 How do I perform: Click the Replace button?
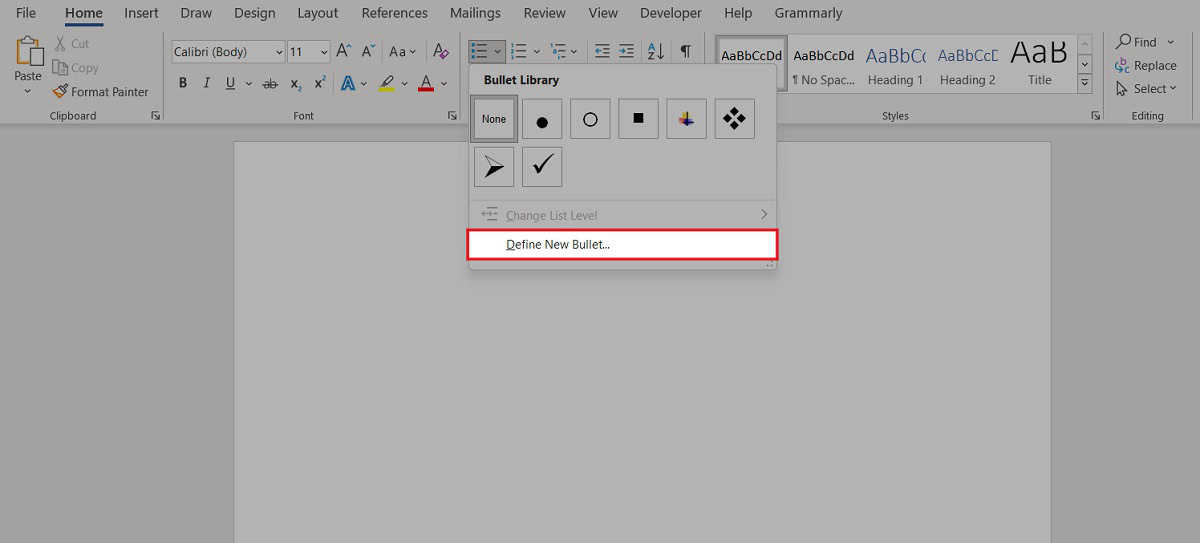tap(1146, 66)
